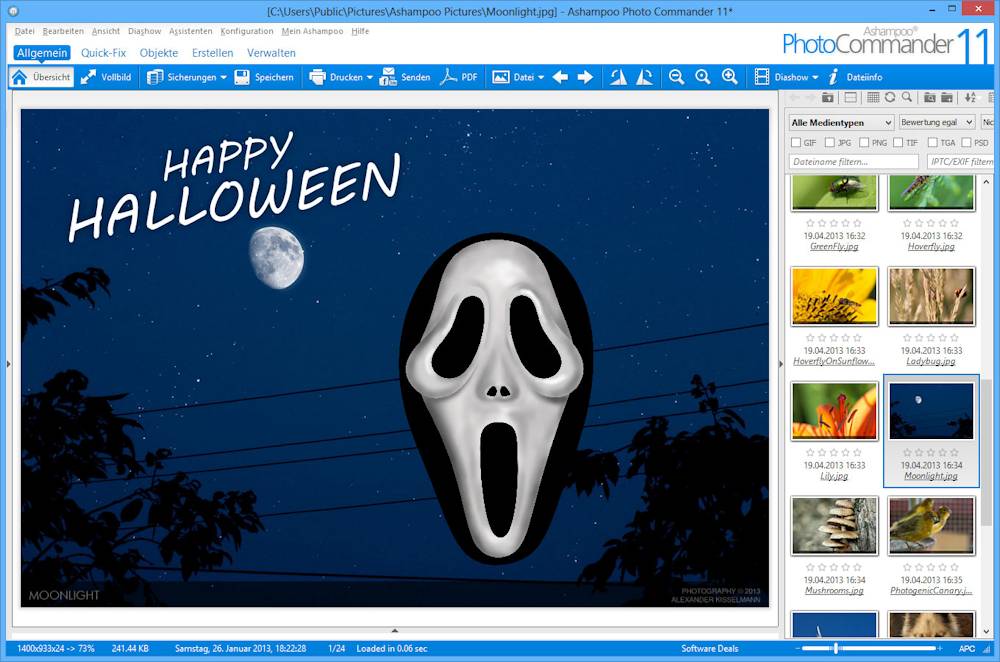Expand the Bewertung egal dropdown
This screenshot has height=662, width=1000.
click(x=936, y=123)
